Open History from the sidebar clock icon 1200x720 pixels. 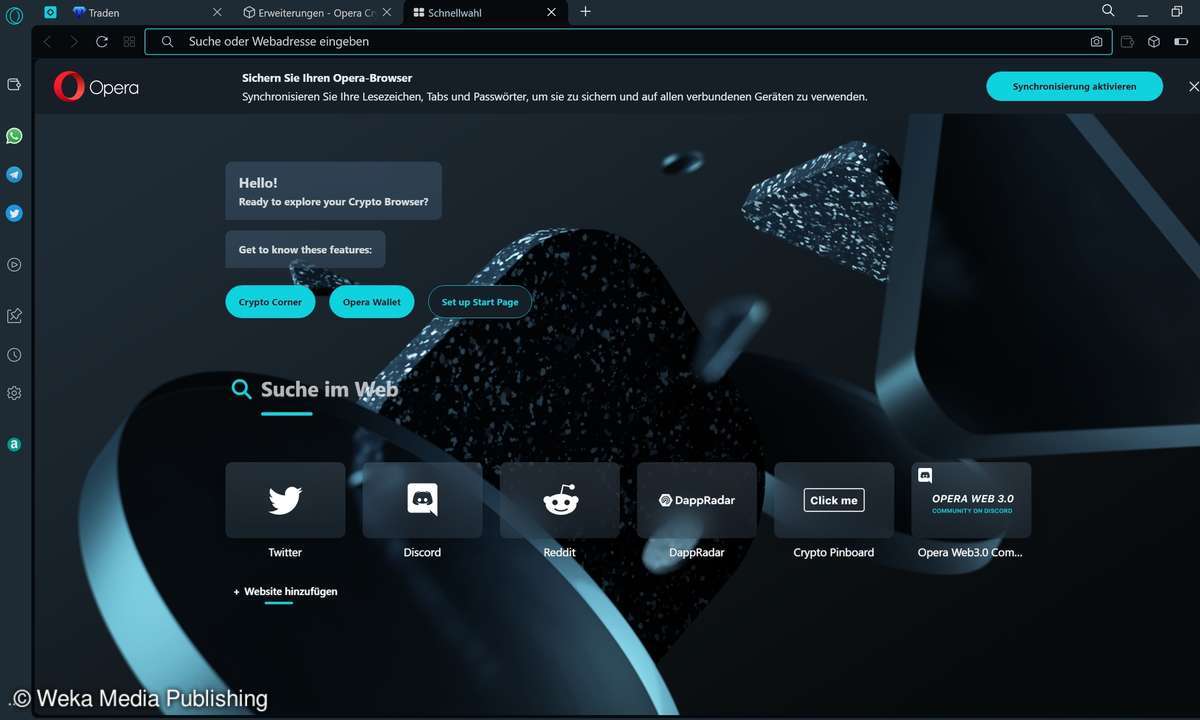(14, 355)
